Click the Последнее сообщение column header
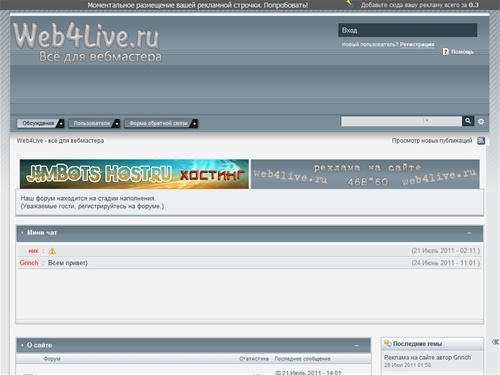The image size is (500, 375). click(302, 359)
